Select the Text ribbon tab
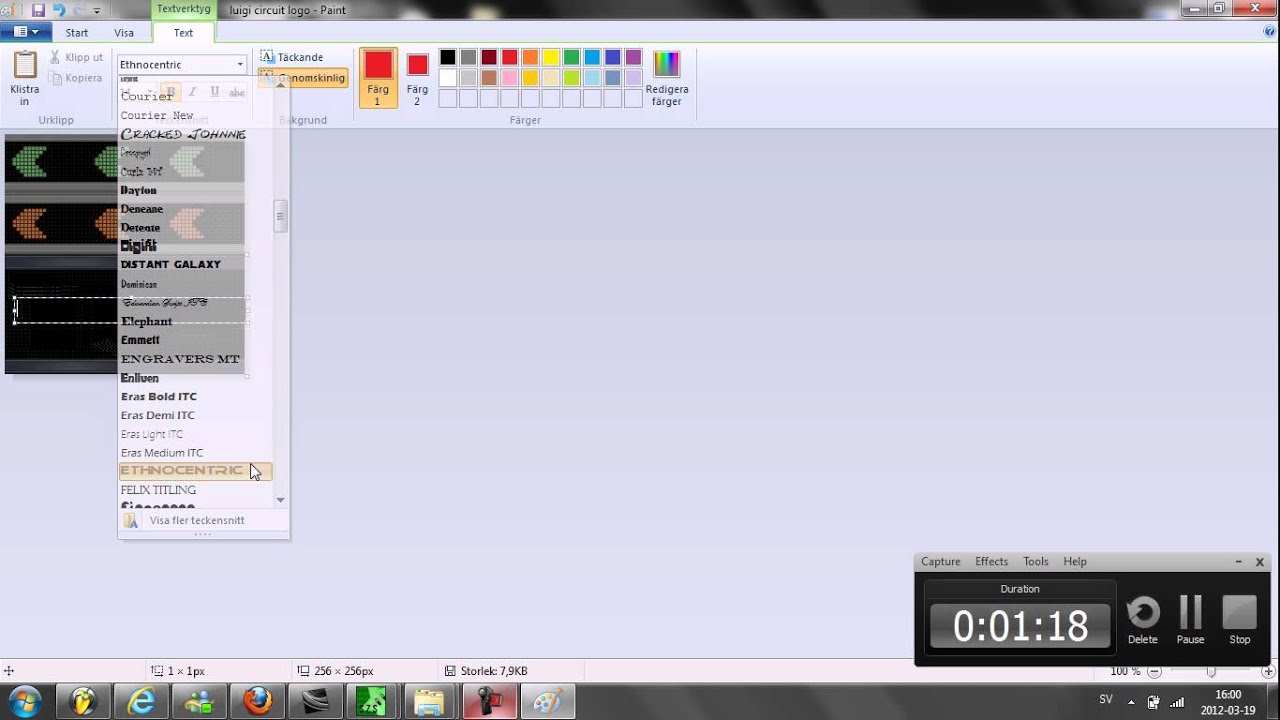The image size is (1280, 720). pyautogui.click(x=183, y=33)
